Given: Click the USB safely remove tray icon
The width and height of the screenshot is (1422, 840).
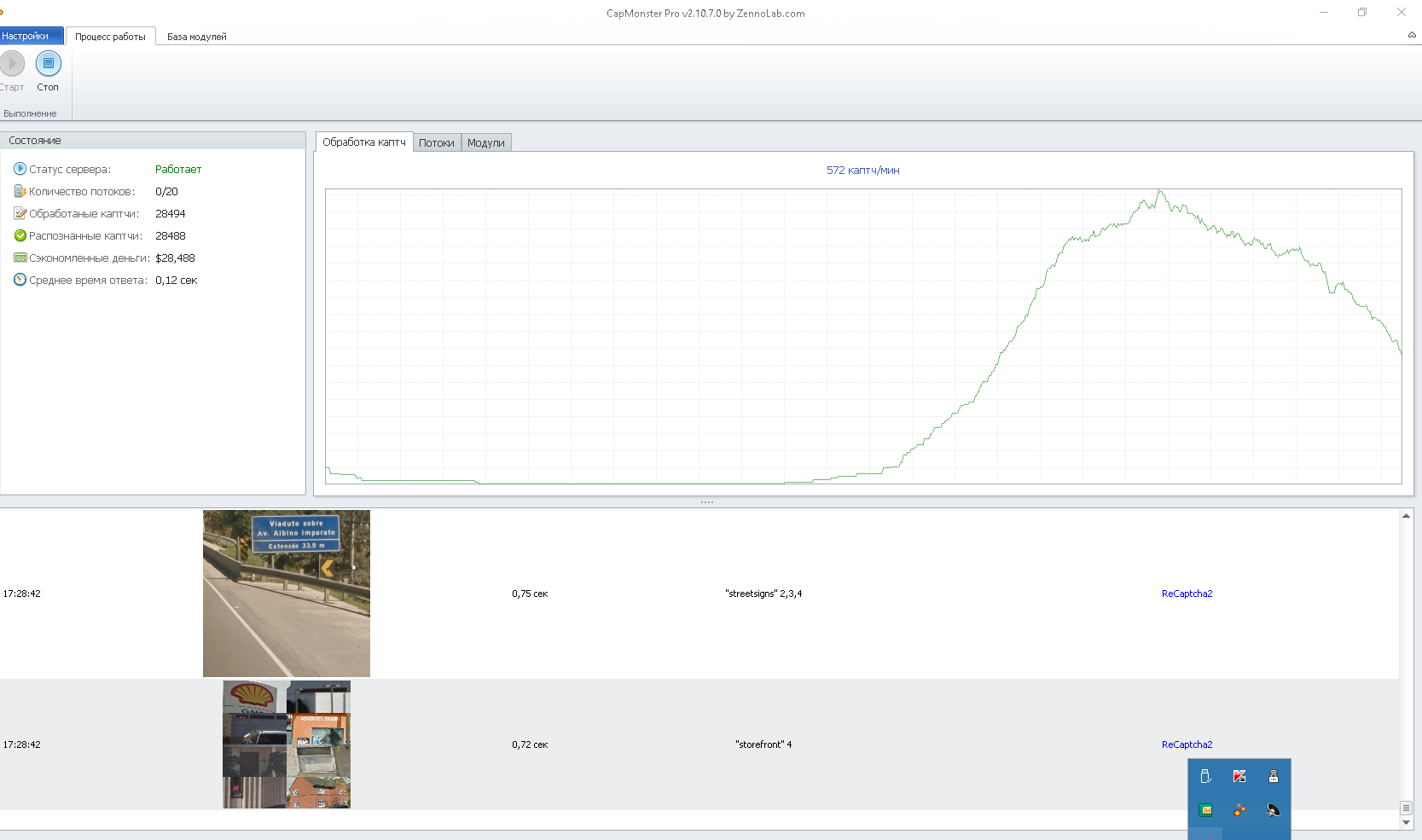Looking at the screenshot, I should coord(1205,776).
